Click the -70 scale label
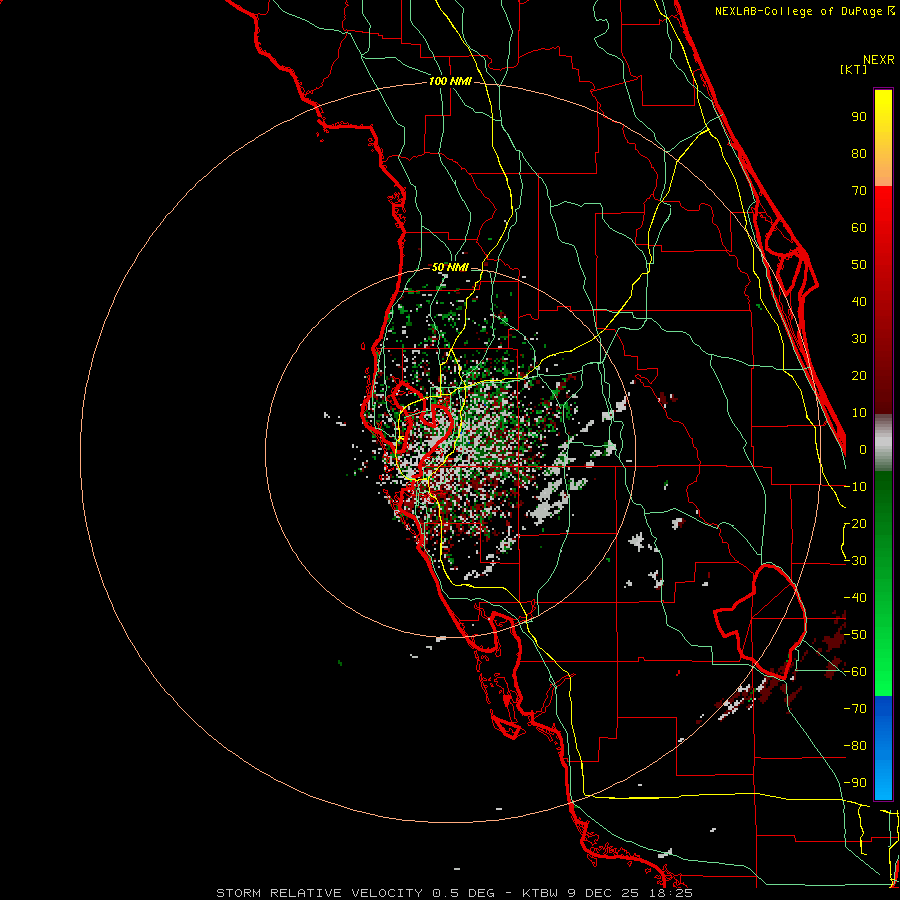This screenshot has width=900, height=900. tap(855, 709)
